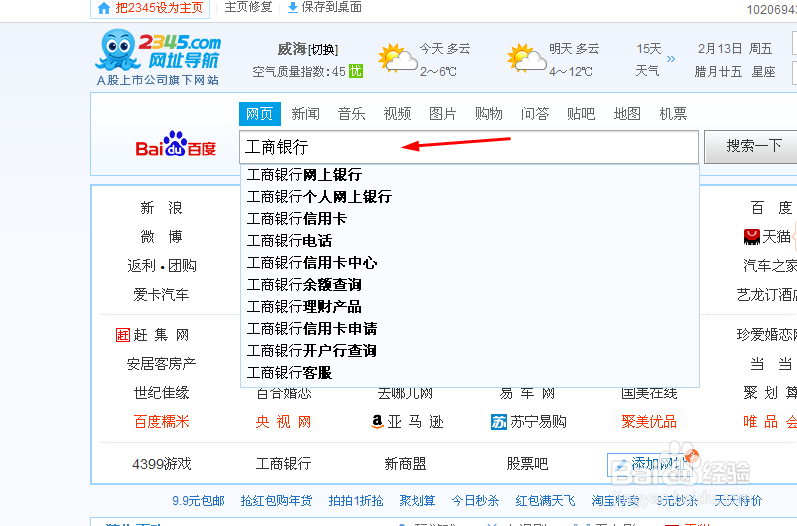The height and width of the screenshot is (526, 797).
Task: Click the Suning 苏 logo icon
Action: pos(499,422)
